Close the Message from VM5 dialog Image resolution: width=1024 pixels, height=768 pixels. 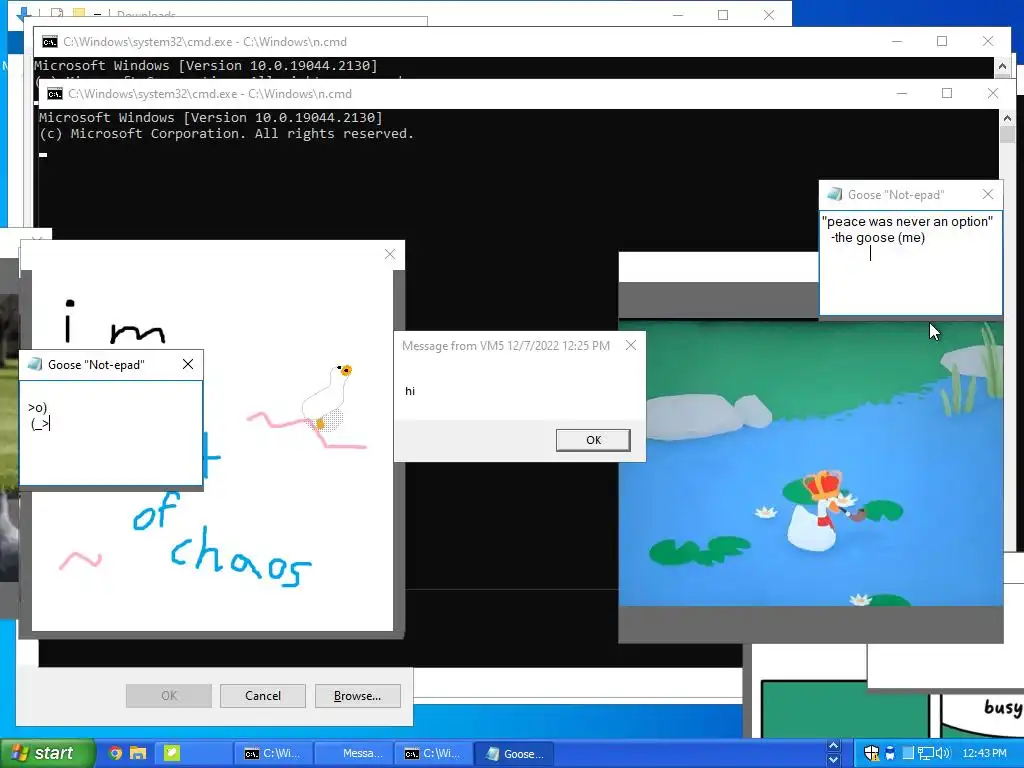630,345
